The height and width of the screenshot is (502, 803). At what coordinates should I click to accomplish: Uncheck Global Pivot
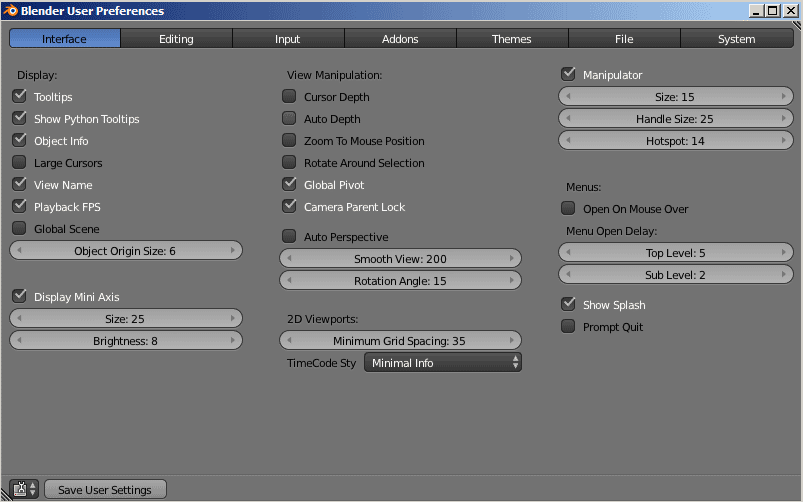click(x=289, y=184)
